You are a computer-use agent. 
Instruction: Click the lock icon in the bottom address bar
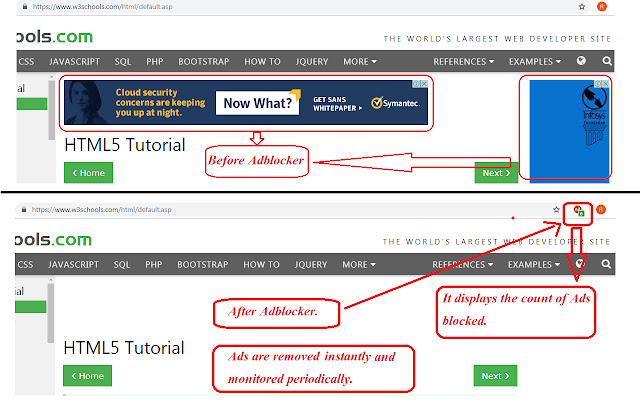[x=24, y=209]
